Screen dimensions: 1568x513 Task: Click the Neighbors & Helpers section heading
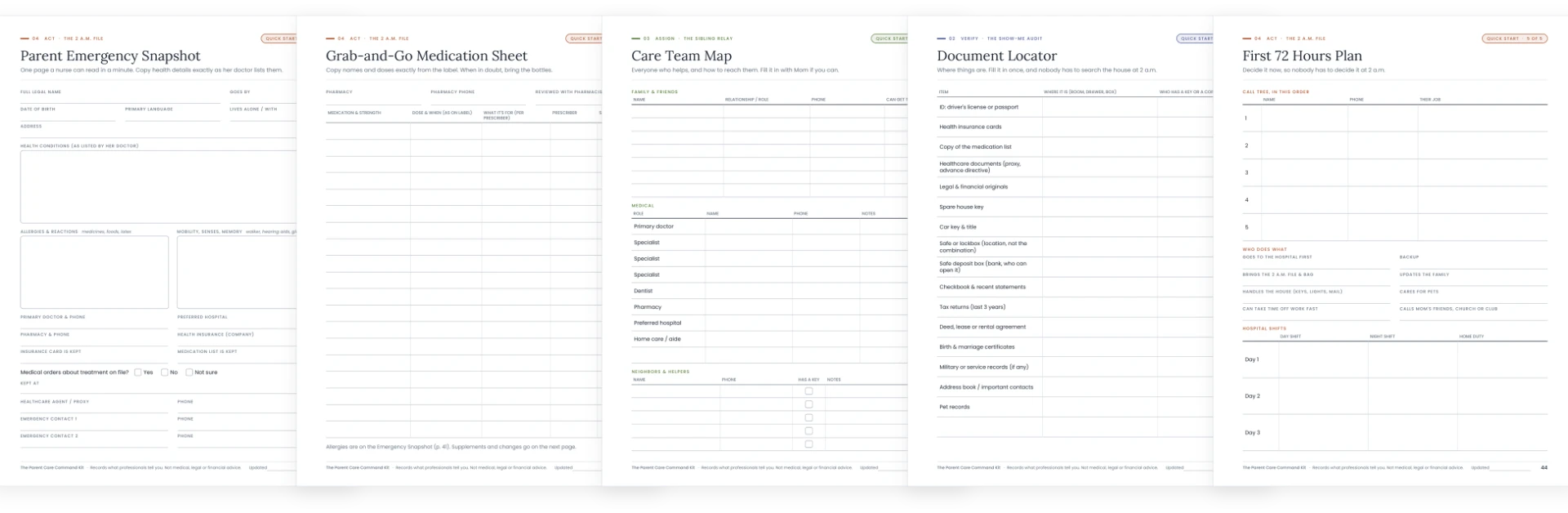660,372
